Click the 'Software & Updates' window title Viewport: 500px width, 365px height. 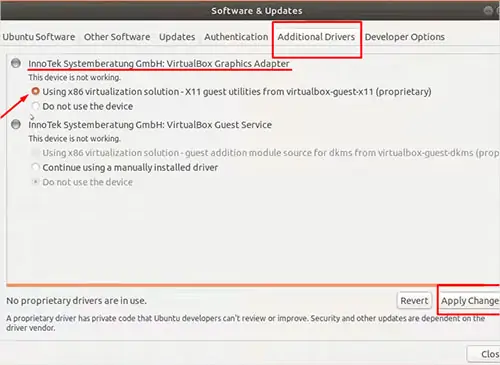[x=257, y=11]
